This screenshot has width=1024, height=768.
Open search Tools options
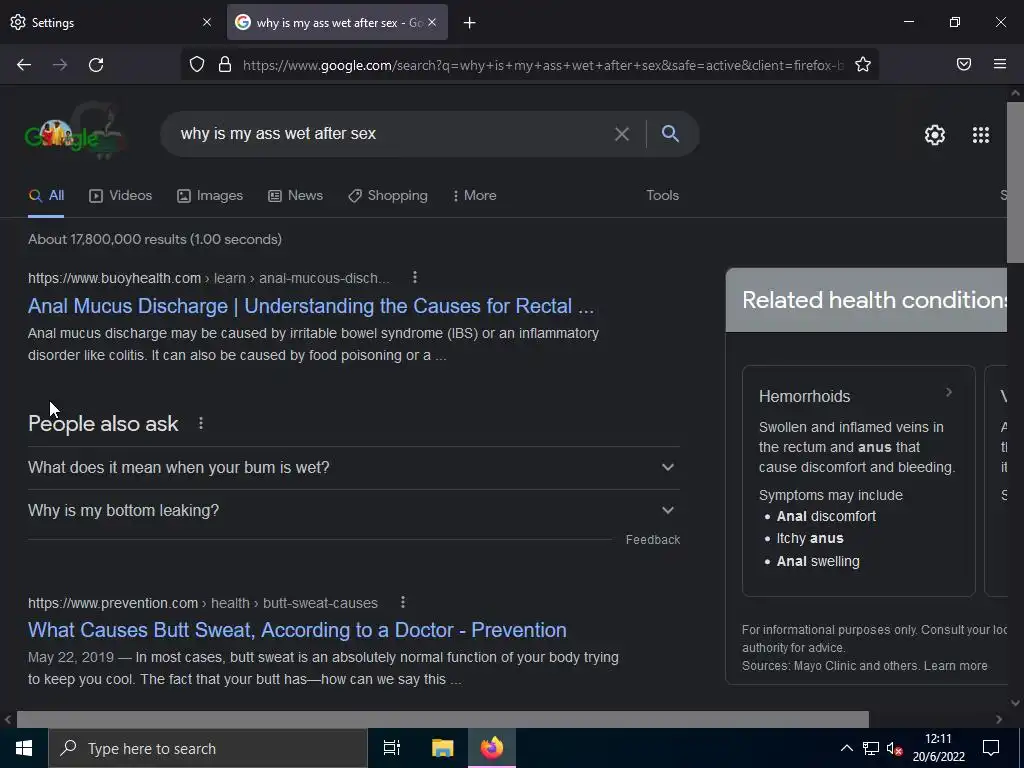pyautogui.click(x=662, y=195)
